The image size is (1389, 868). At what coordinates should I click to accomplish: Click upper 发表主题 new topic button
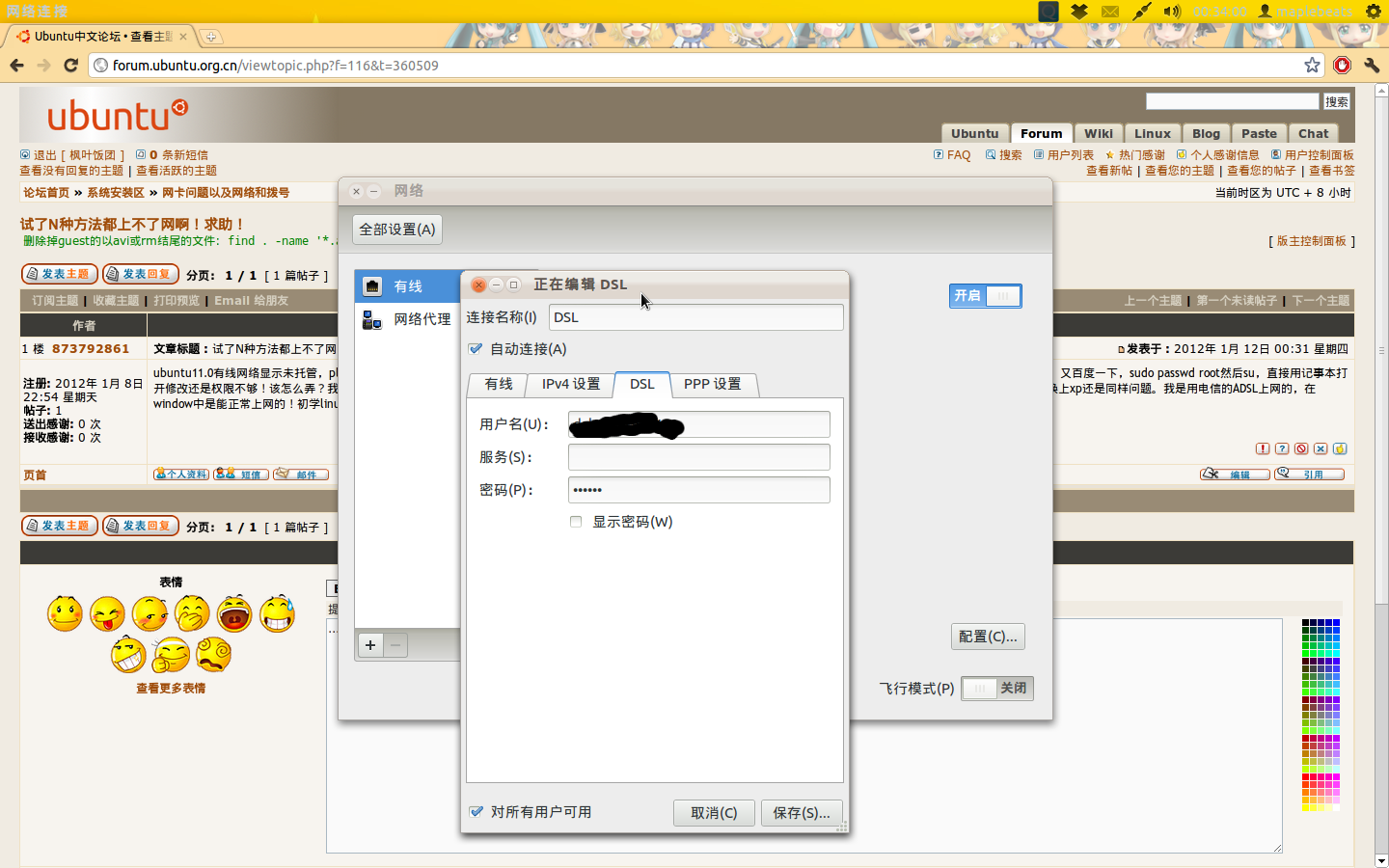coord(60,274)
